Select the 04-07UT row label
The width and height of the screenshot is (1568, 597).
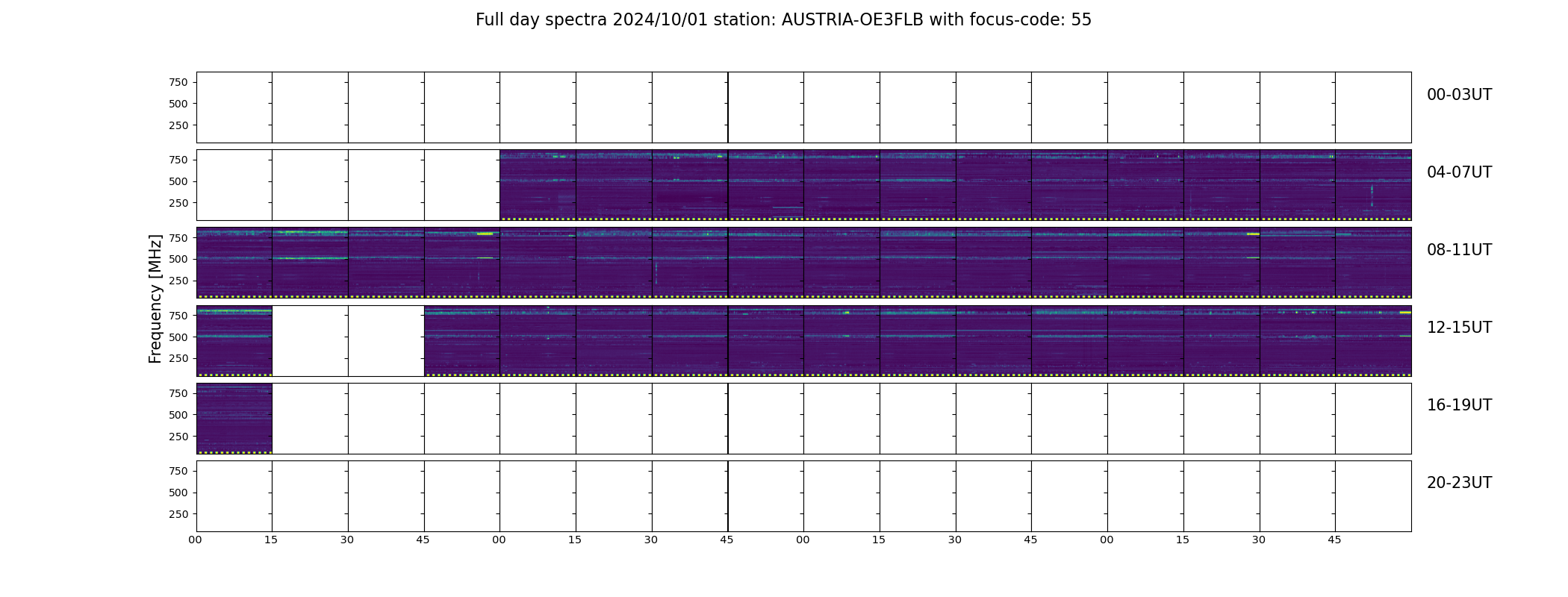tap(1459, 172)
